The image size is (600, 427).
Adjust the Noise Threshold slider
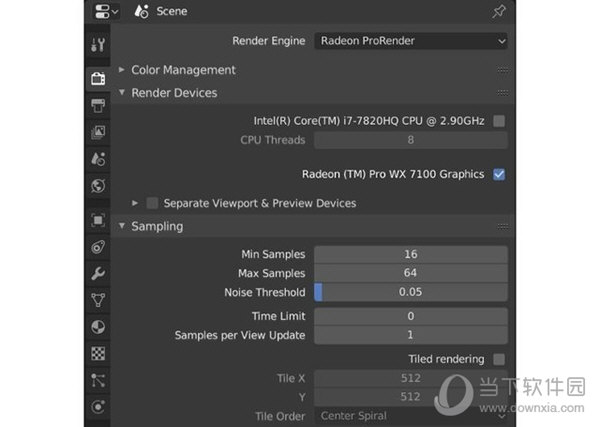(411, 292)
